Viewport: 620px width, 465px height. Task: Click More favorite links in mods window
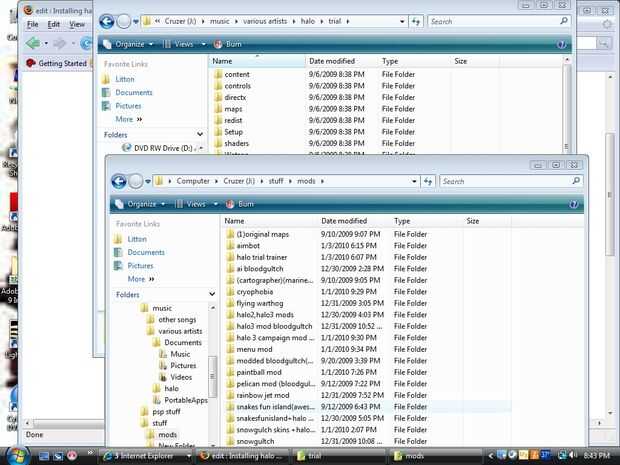pyautogui.click(x=141, y=279)
